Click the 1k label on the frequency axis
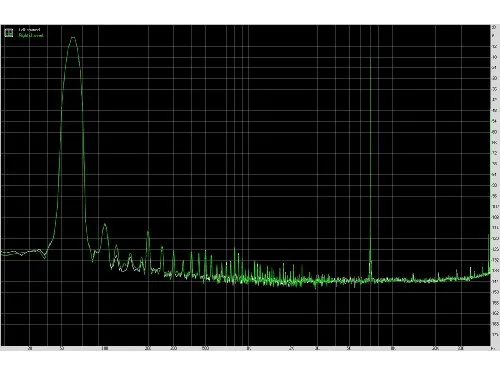500x375 pixels. [x=248, y=349]
